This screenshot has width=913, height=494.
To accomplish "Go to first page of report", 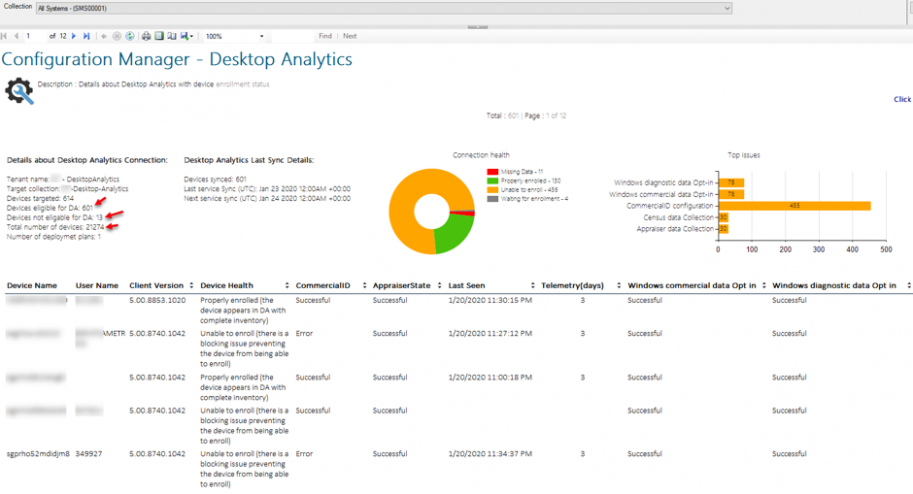I will click(x=3, y=36).
